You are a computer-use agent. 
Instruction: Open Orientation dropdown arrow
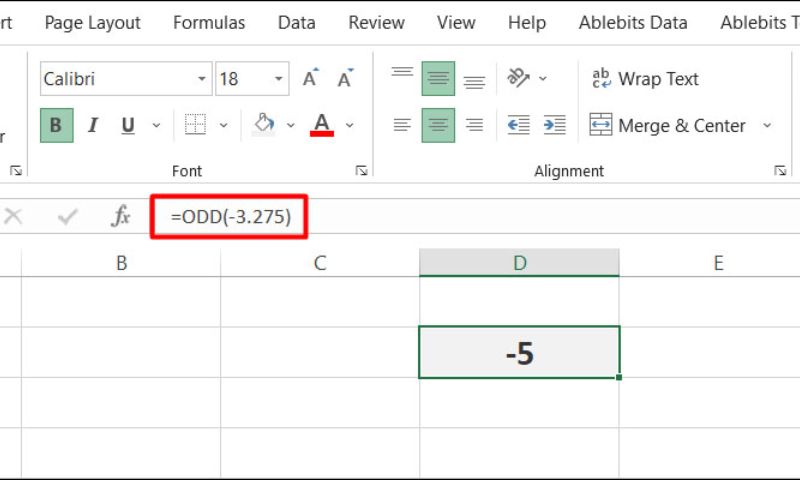click(x=543, y=79)
